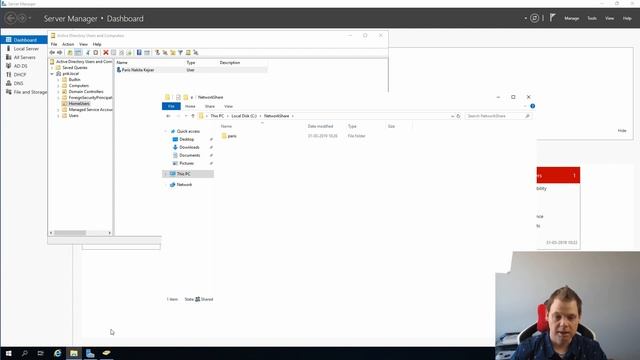Click the Create New User toolbar icon
This screenshot has height=360, width=640.
pos(157,52)
